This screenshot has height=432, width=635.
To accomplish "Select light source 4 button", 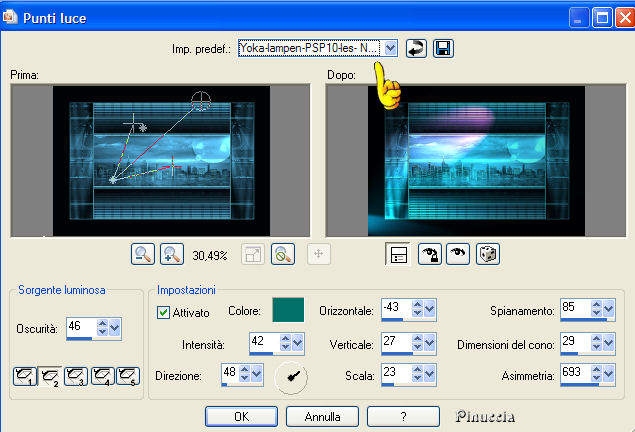I will point(102,377).
